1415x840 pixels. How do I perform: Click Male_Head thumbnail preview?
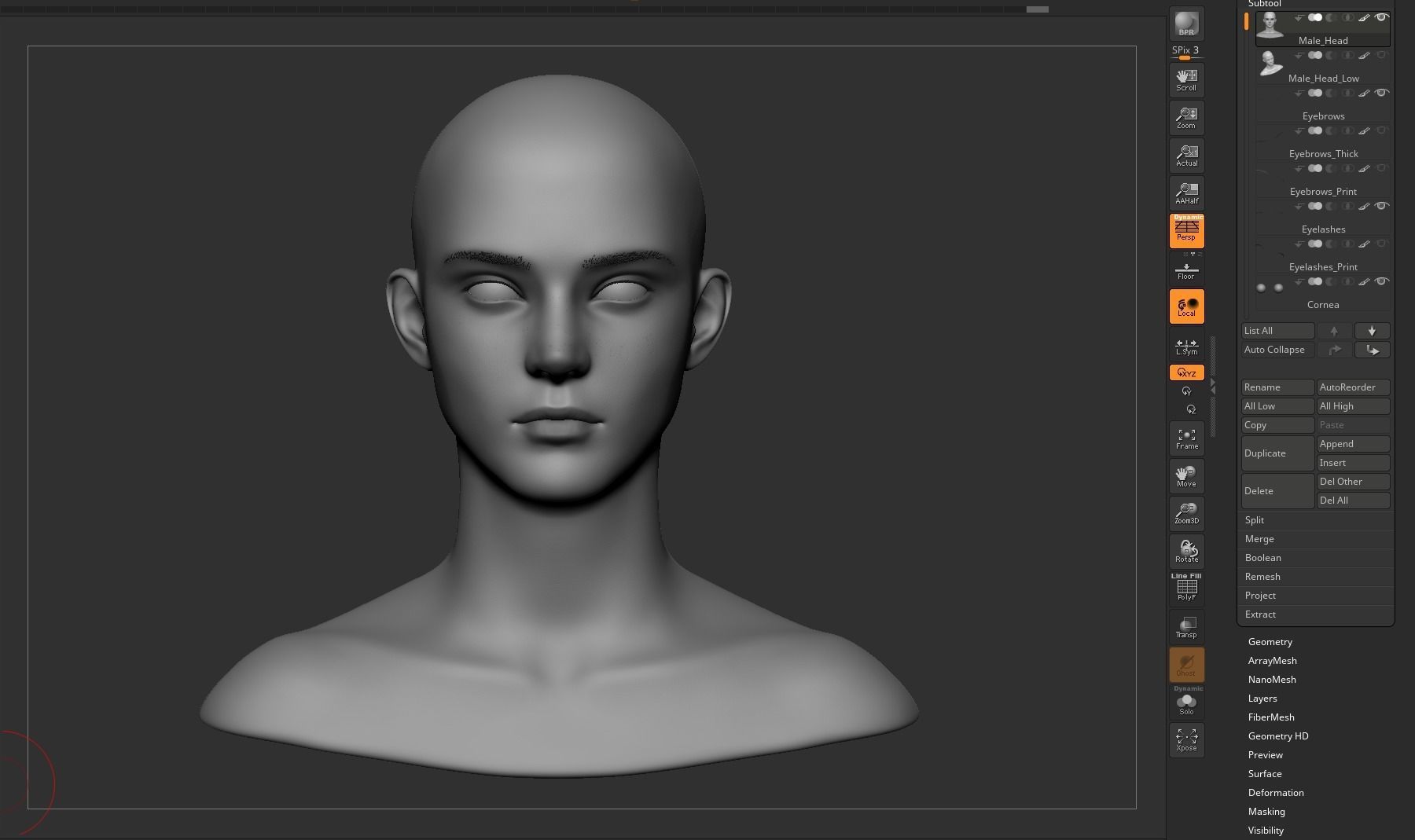pyautogui.click(x=1270, y=25)
